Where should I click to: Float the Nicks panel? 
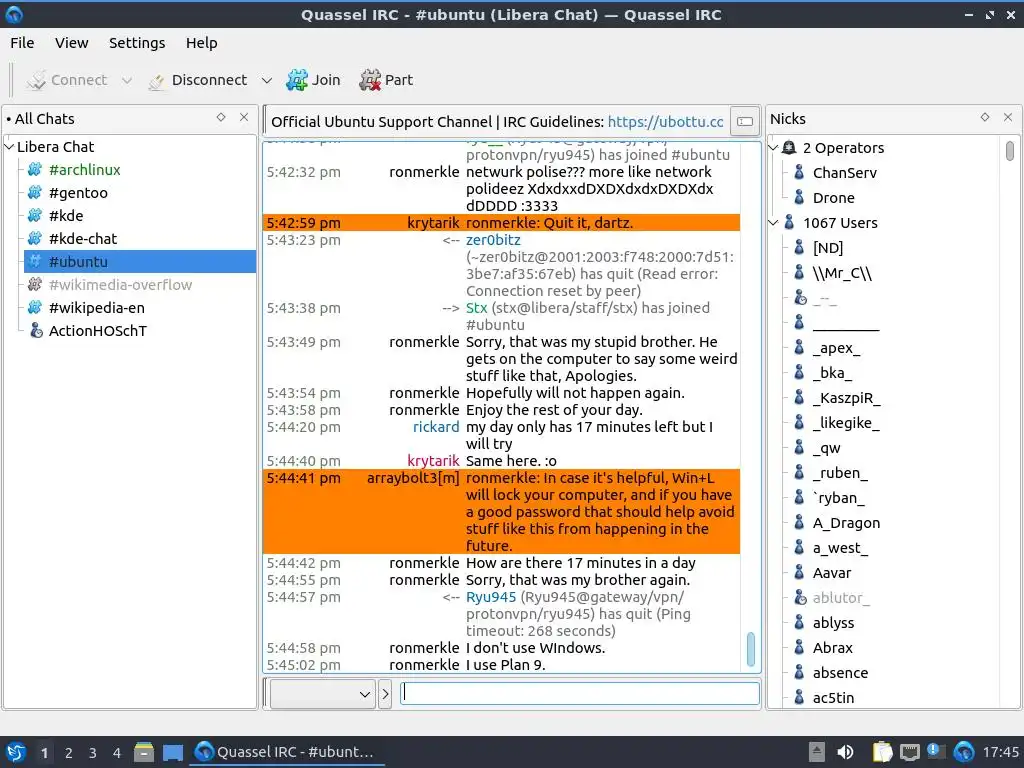coord(985,118)
